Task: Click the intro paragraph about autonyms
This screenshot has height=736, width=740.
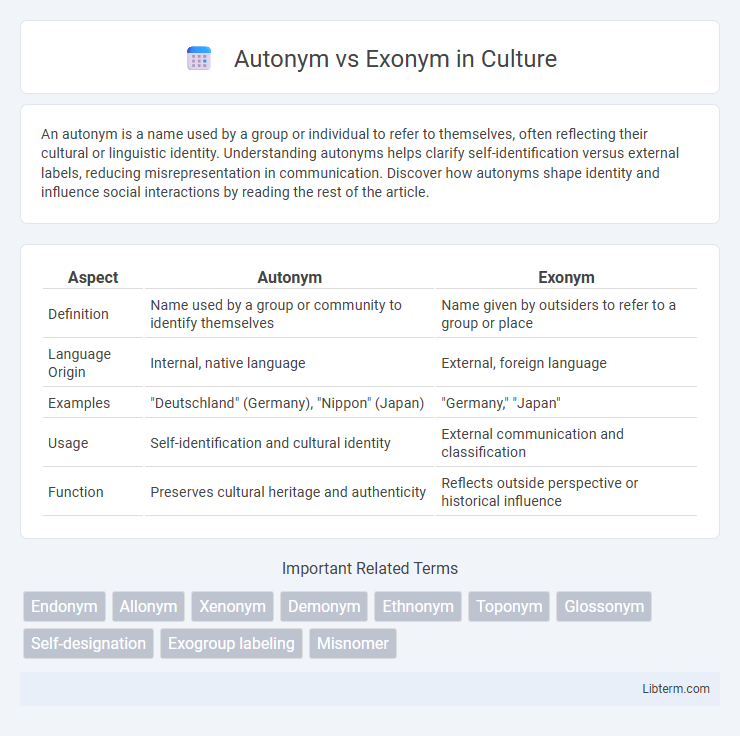Action: click(360, 163)
